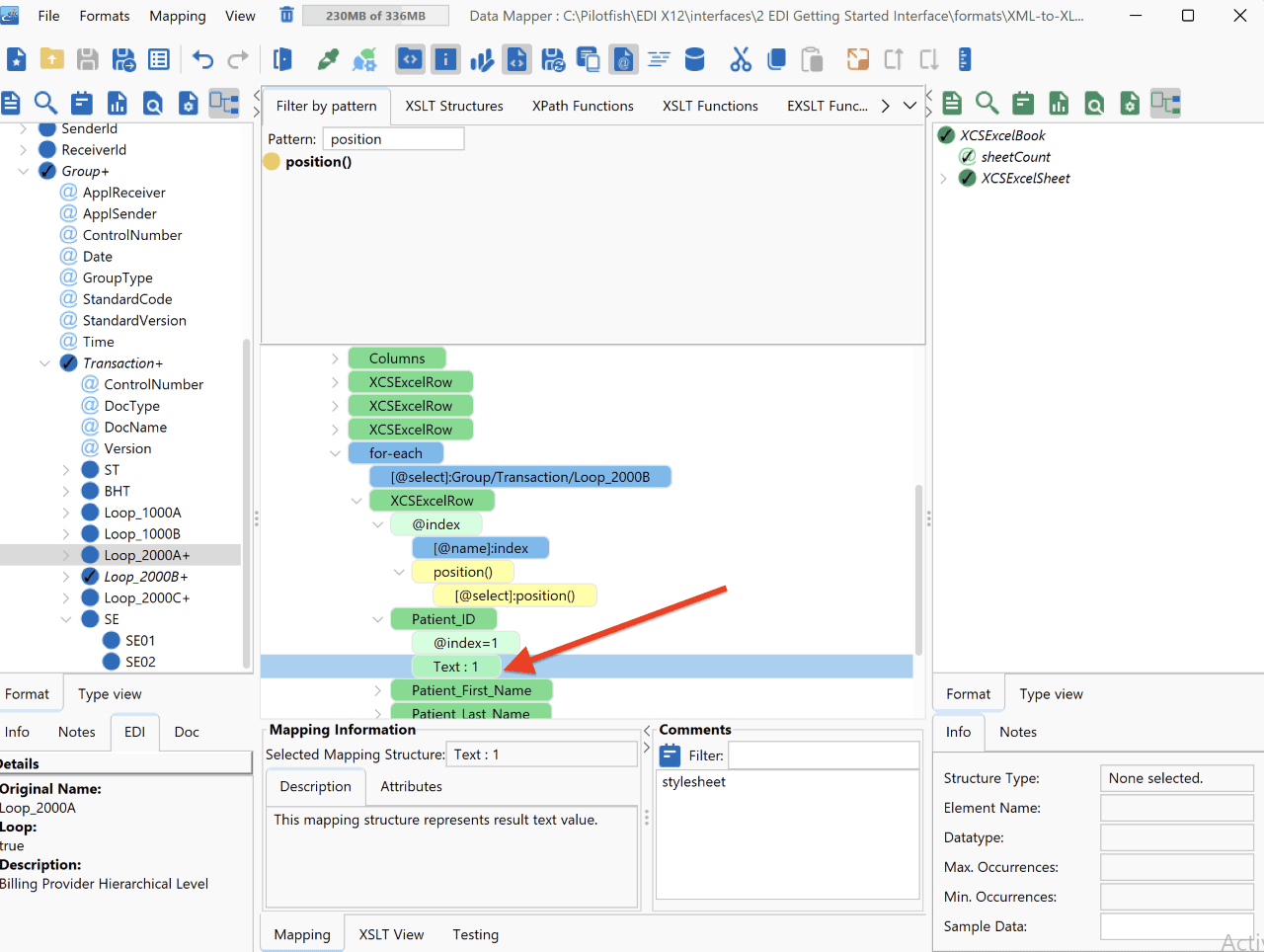This screenshot has height=952, width=1264.
Task: Toggle the target panel tree-view button
Action: (x=1165, y=103)
